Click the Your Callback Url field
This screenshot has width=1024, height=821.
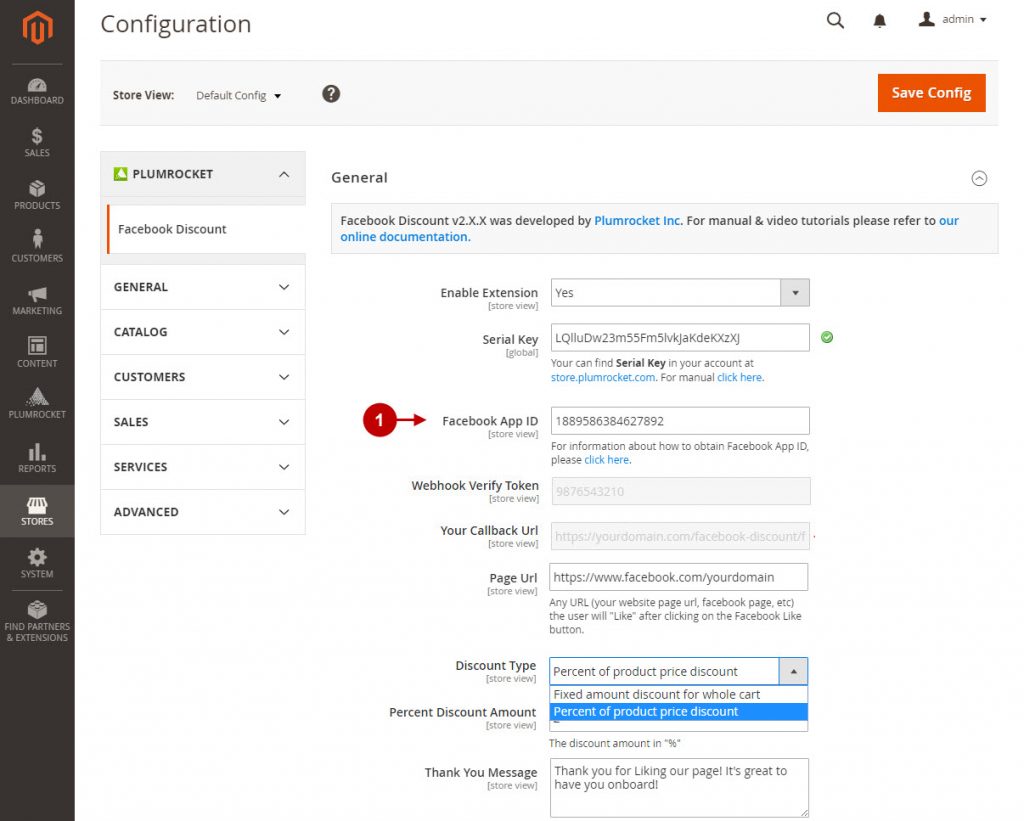(x=680, y=536)
